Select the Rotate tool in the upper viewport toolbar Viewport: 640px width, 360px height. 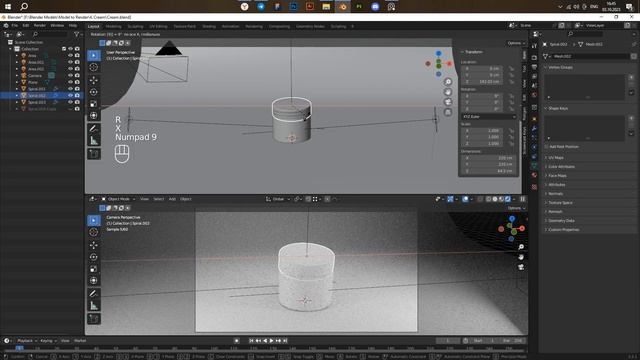tap(94, 92)
